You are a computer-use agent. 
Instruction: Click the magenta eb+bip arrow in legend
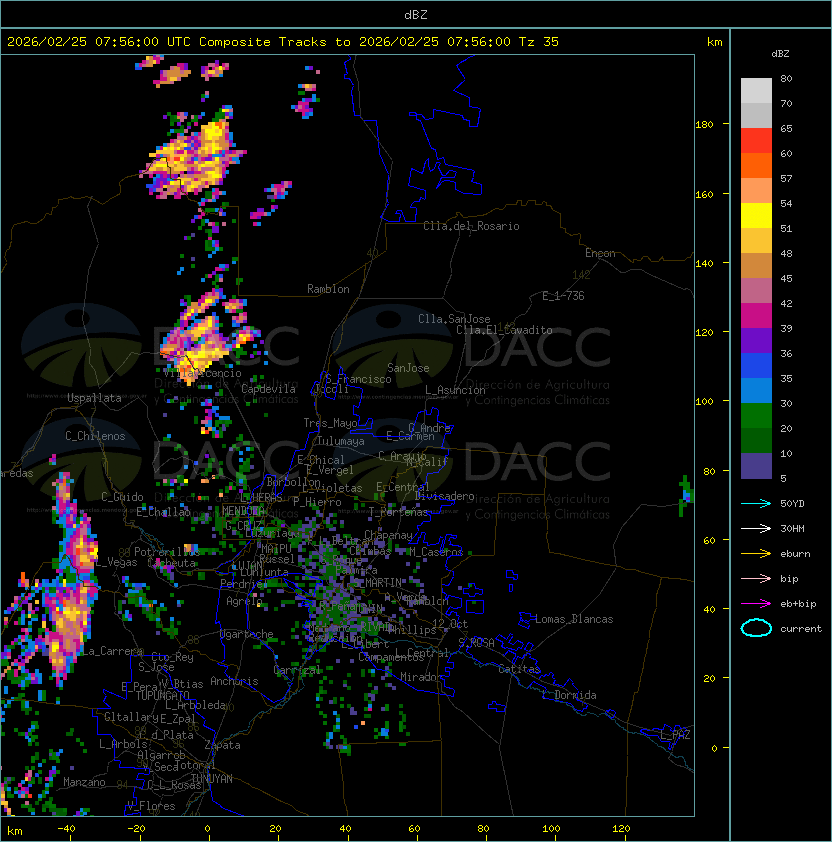point(756,604)
